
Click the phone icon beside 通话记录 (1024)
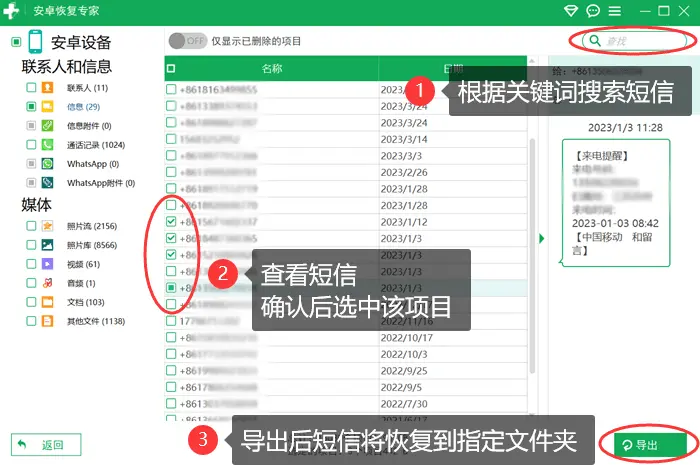pos(47,145)
